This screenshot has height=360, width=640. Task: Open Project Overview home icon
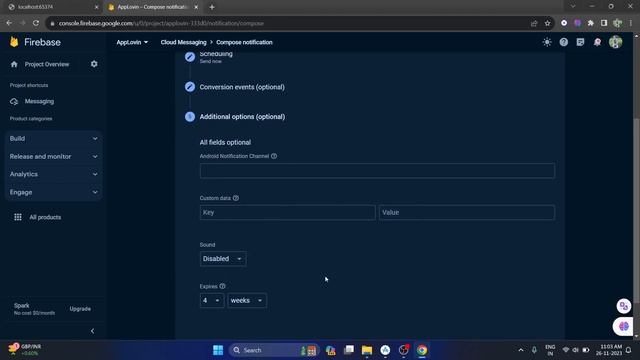click(14, 64)
